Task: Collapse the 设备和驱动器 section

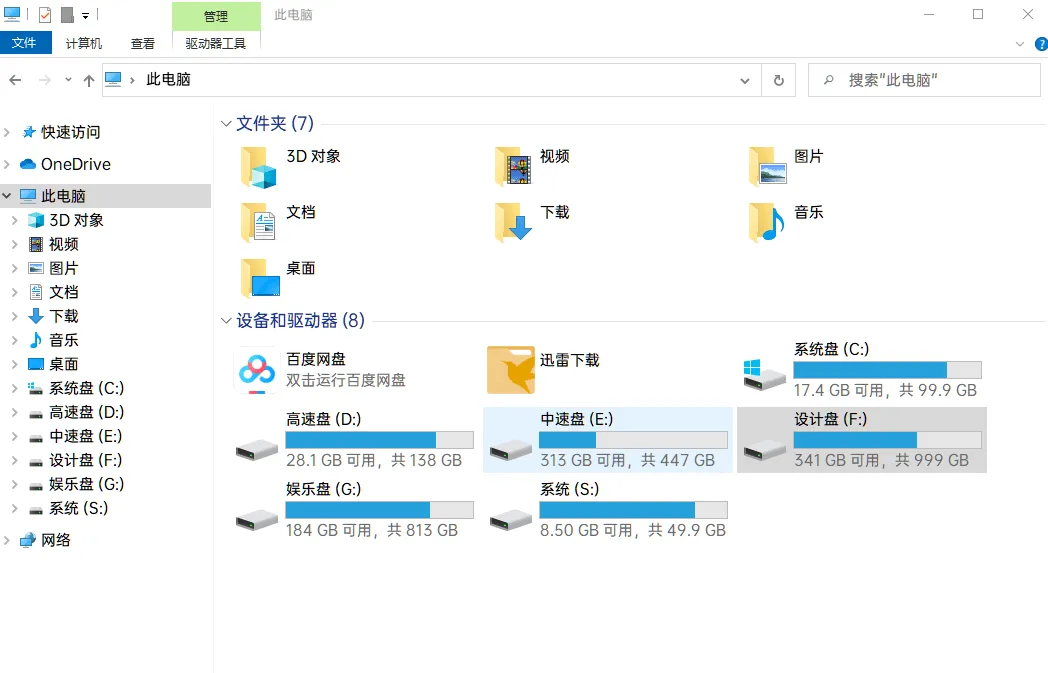Action: coord(225,320)
